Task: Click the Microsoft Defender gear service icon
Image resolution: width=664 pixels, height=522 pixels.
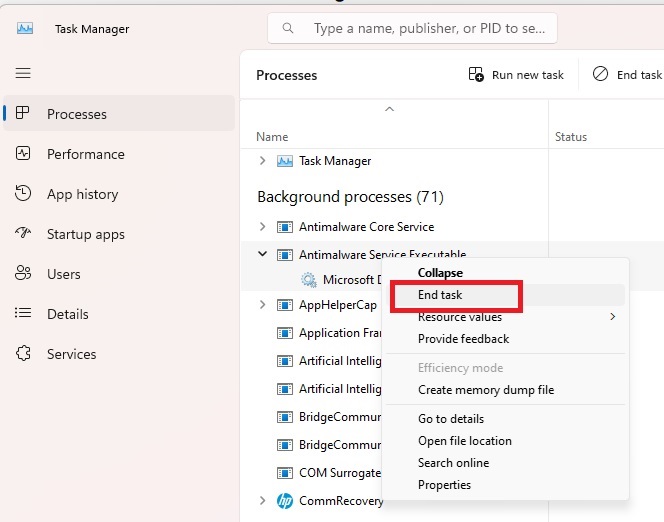Action: tap(309, 280)
